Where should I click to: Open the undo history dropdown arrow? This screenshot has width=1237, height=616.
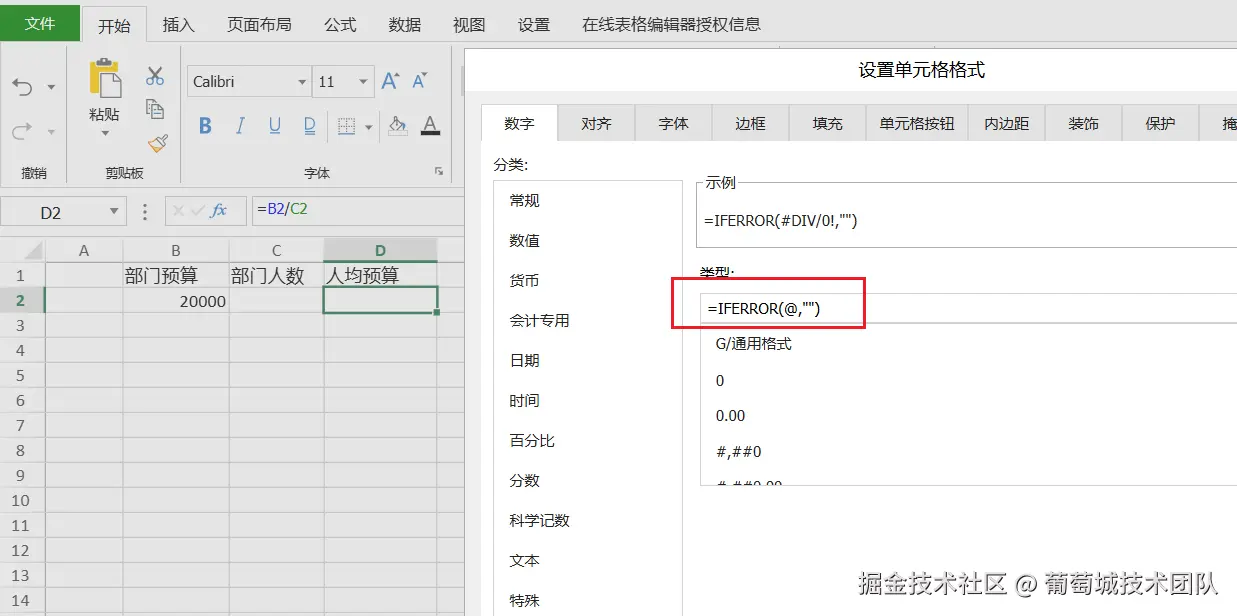[x=51, y=89]
